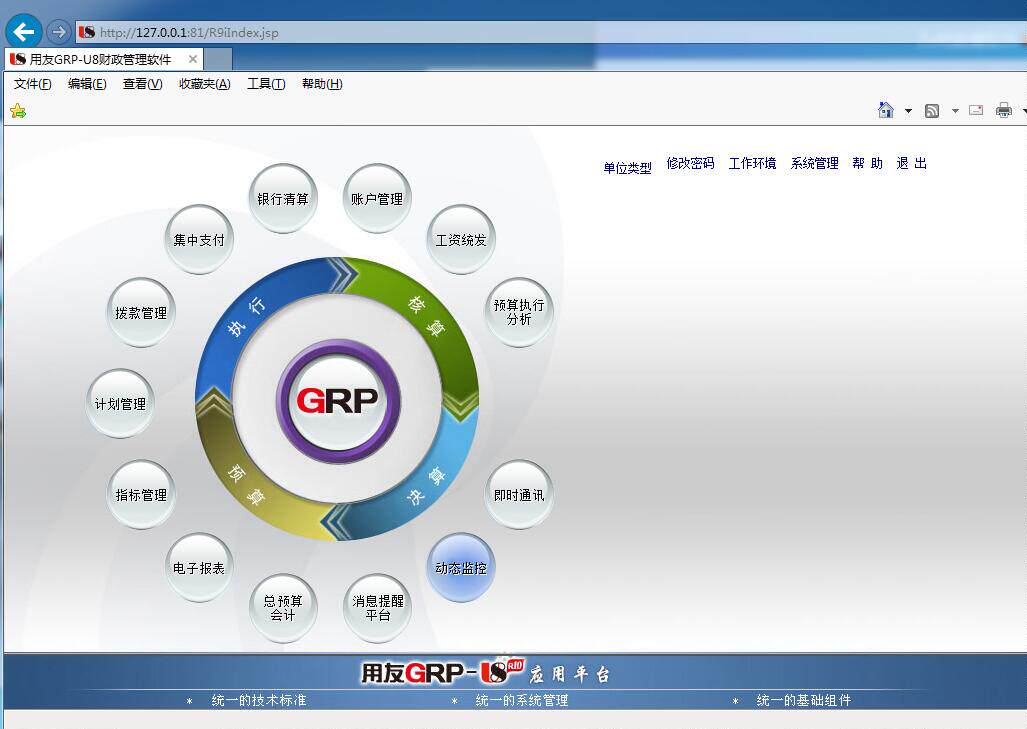
Task: Select the 用友GRP-U8财政管理软件 tab
Action: click(100, 60)
